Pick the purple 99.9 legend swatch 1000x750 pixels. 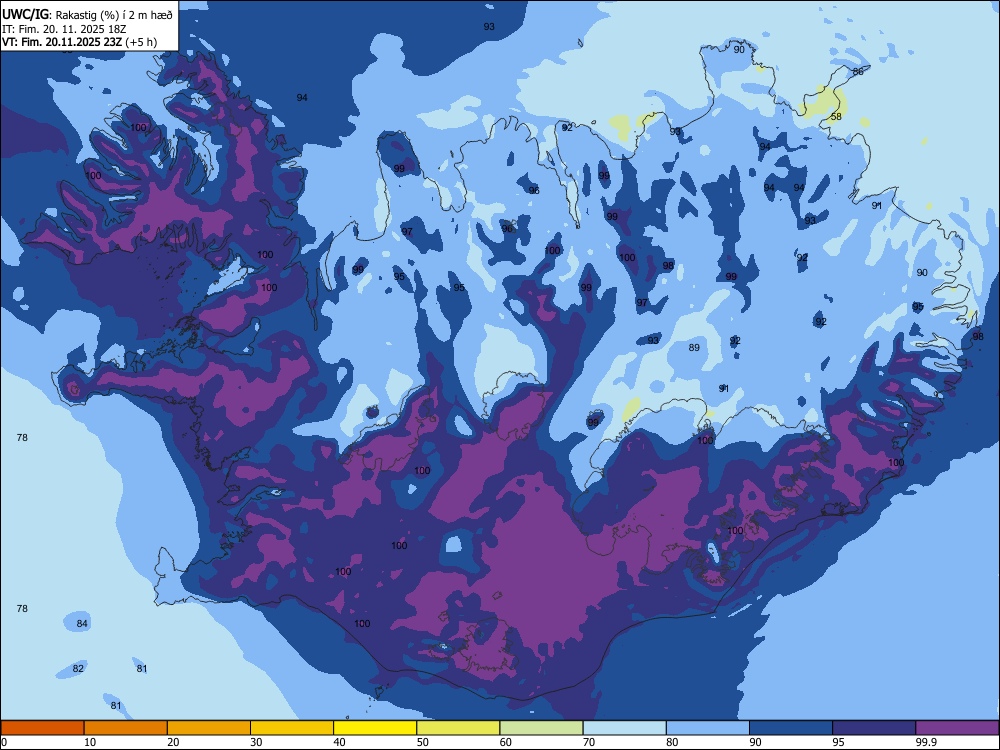(957, 728)
